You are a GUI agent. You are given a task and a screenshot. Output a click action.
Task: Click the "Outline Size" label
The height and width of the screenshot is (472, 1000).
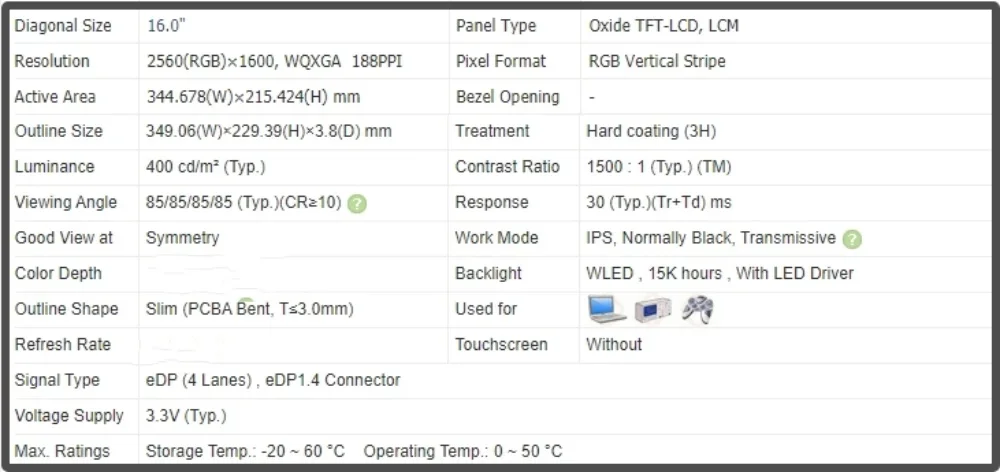(58, 131)
